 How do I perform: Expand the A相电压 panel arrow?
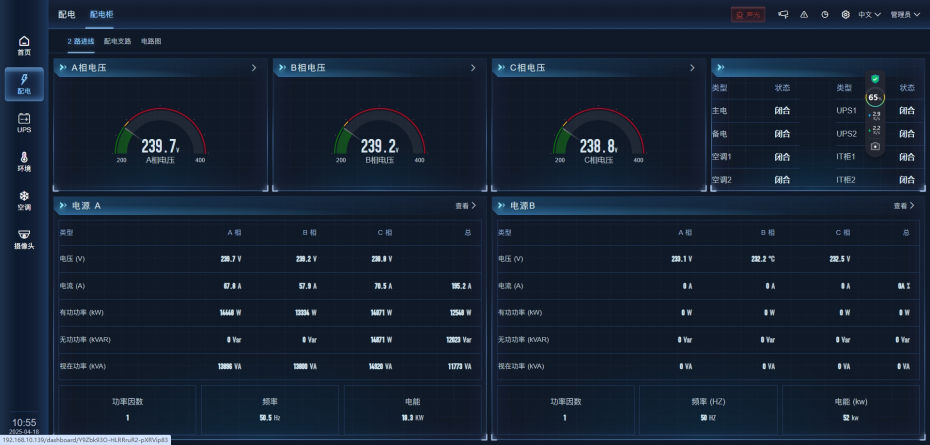254,68
